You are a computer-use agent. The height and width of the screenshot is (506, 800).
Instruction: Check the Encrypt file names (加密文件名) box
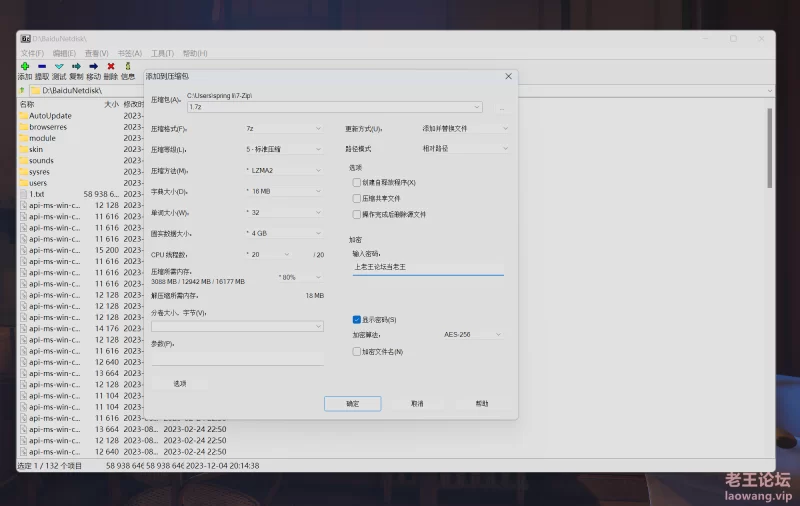pyautogui.click(x=357, y=351)
